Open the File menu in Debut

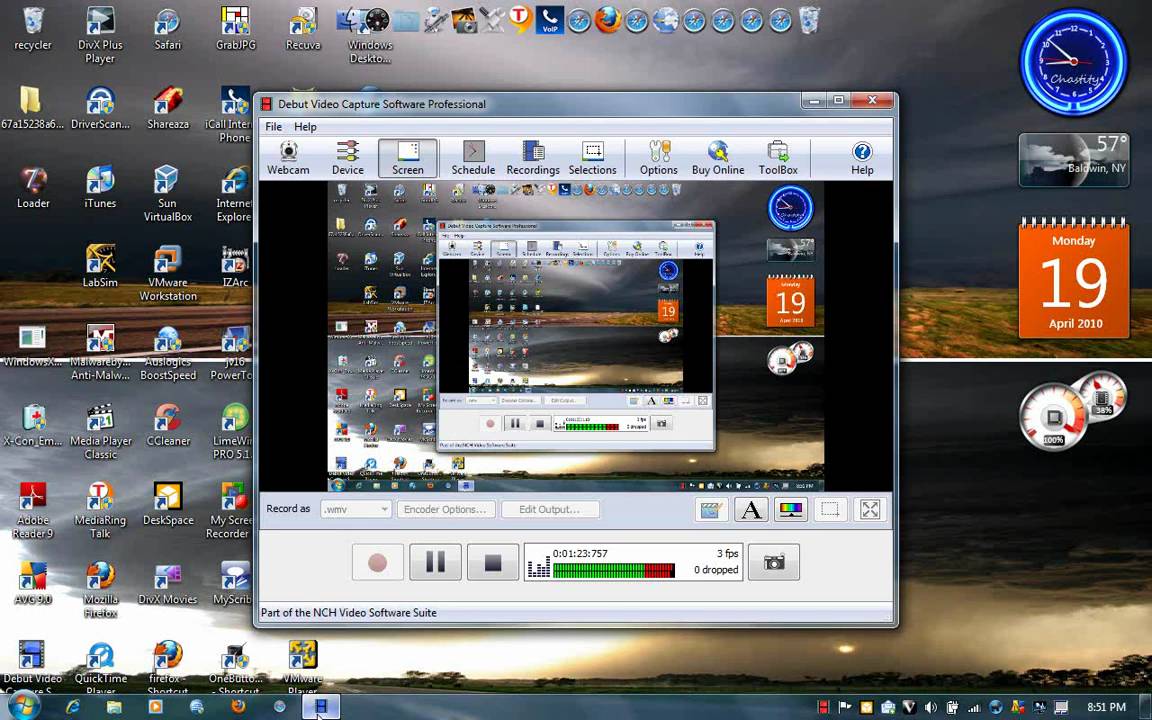pos(273,126)
